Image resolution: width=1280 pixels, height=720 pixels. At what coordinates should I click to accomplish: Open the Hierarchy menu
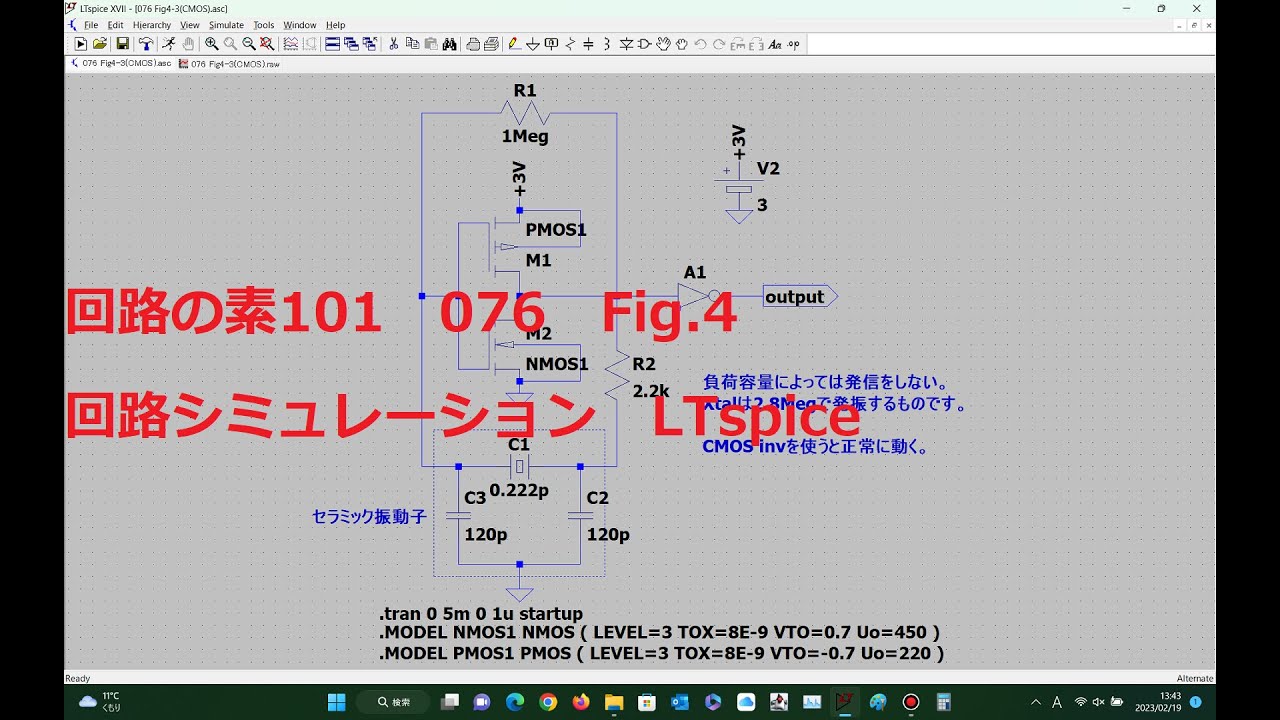click(x=152, y=25)
